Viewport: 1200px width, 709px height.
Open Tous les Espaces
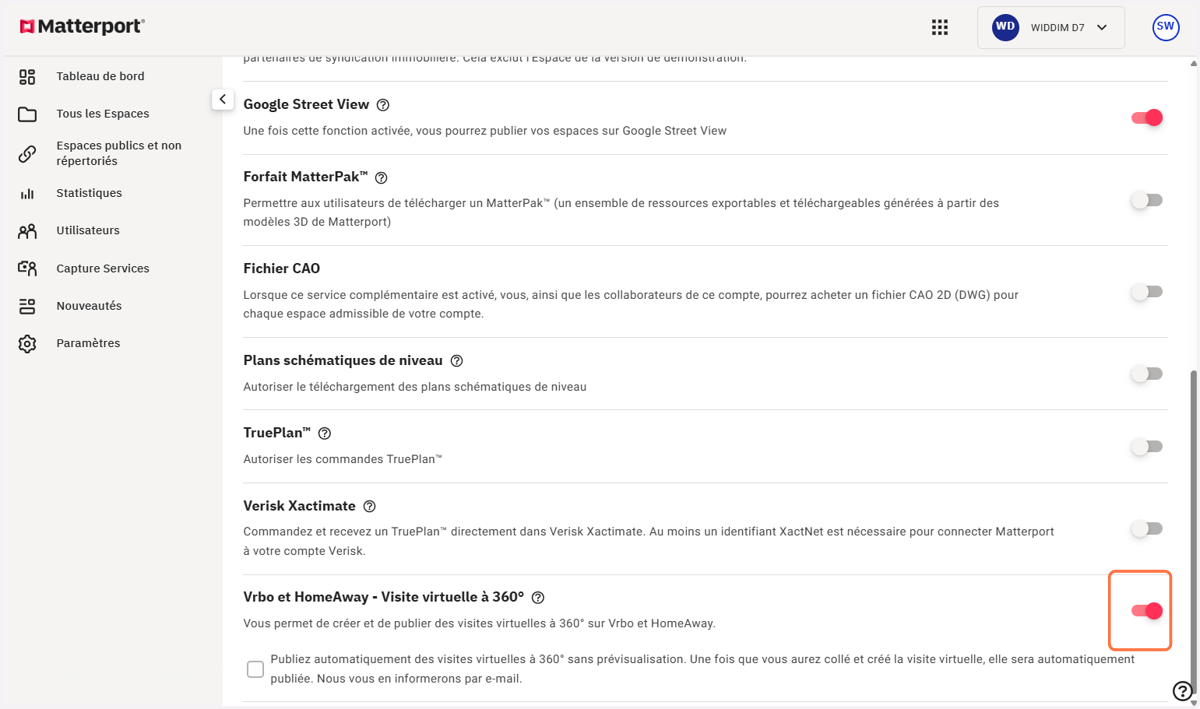point(102,114)
